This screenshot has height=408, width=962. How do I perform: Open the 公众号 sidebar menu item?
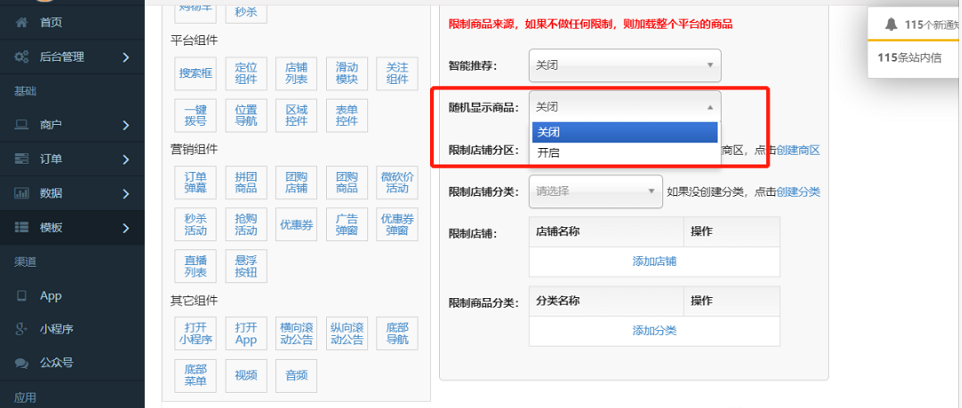click(56, 362)
